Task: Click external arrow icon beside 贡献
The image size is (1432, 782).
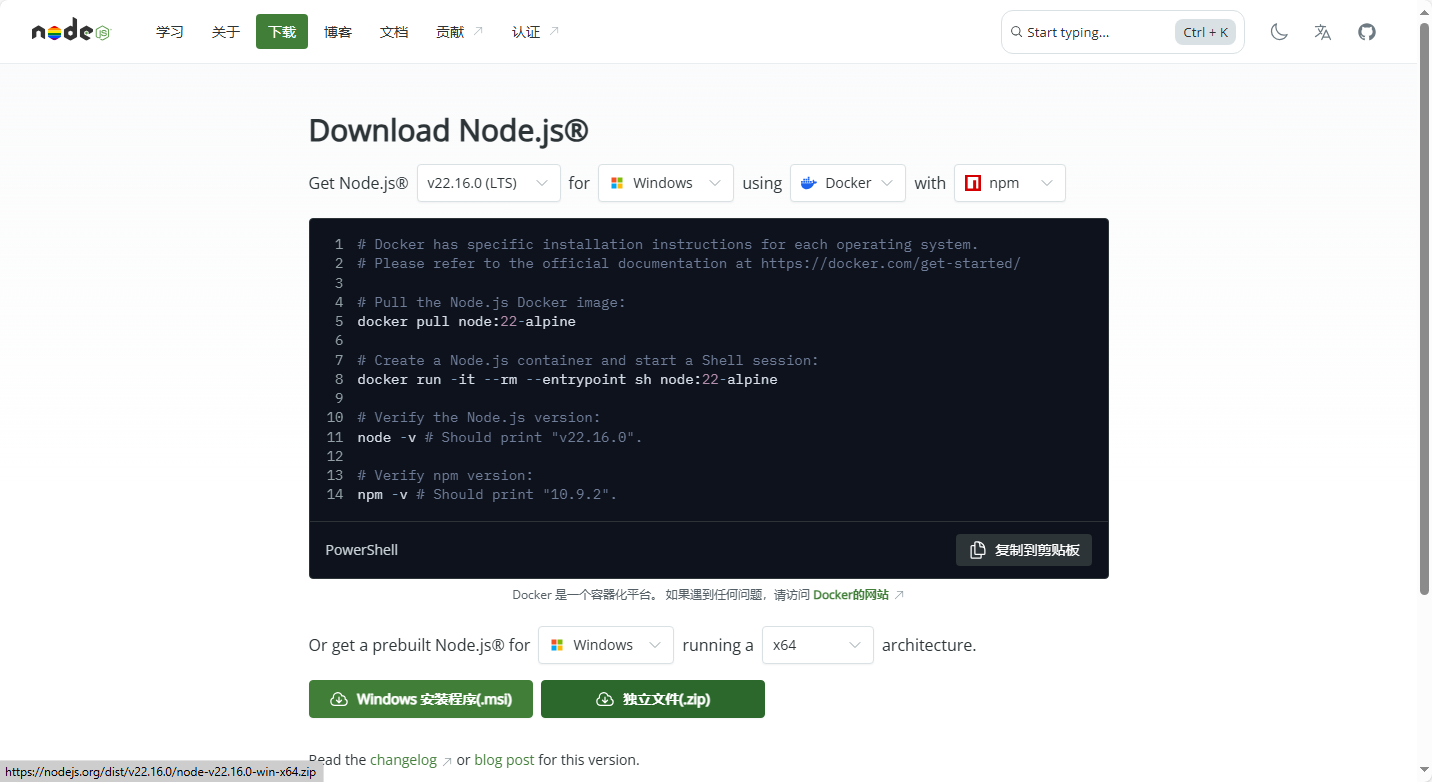Action: [x=477, y=31]
